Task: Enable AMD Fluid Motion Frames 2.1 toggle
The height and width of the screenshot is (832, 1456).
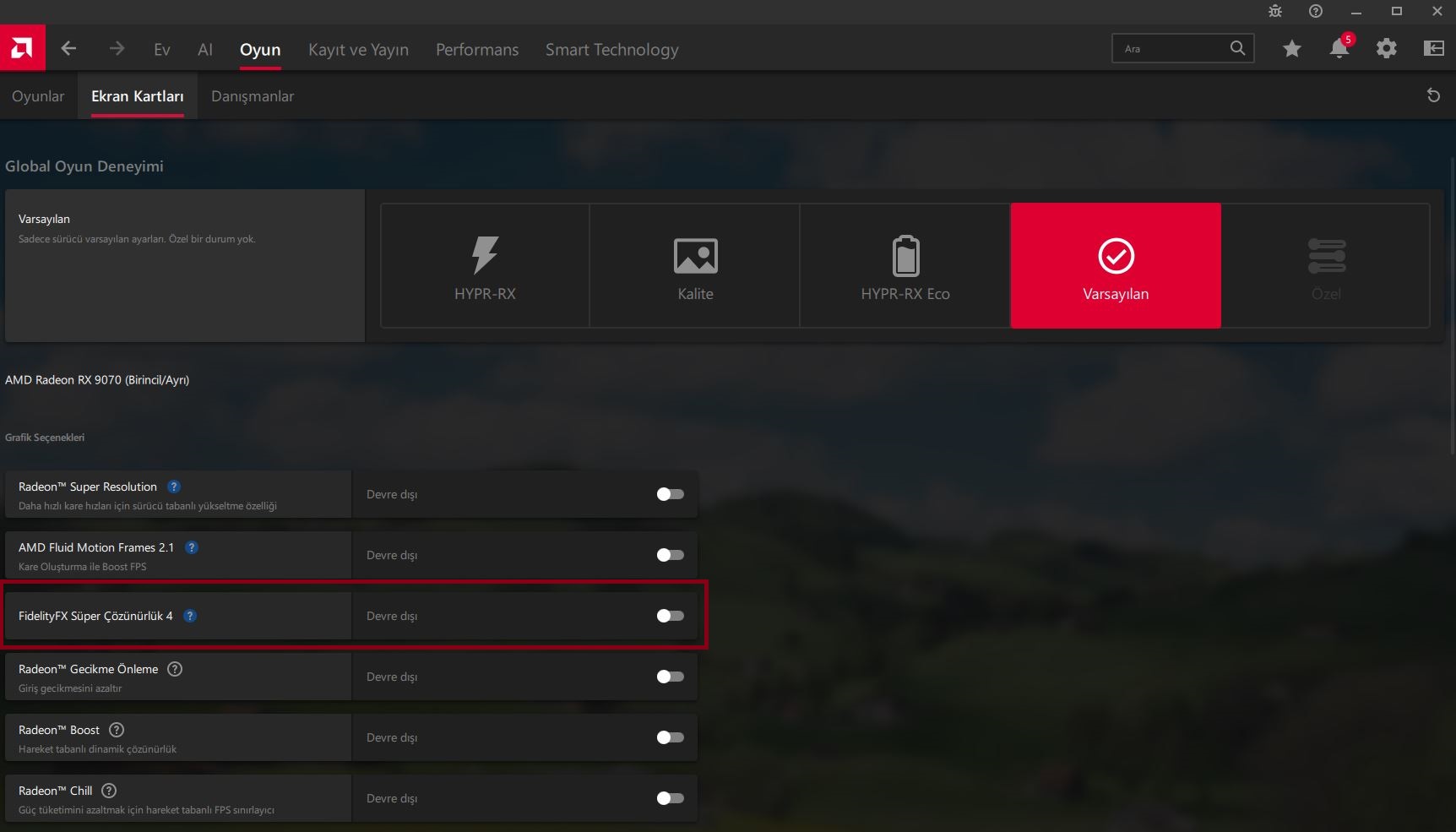Action: click(671, 555)
